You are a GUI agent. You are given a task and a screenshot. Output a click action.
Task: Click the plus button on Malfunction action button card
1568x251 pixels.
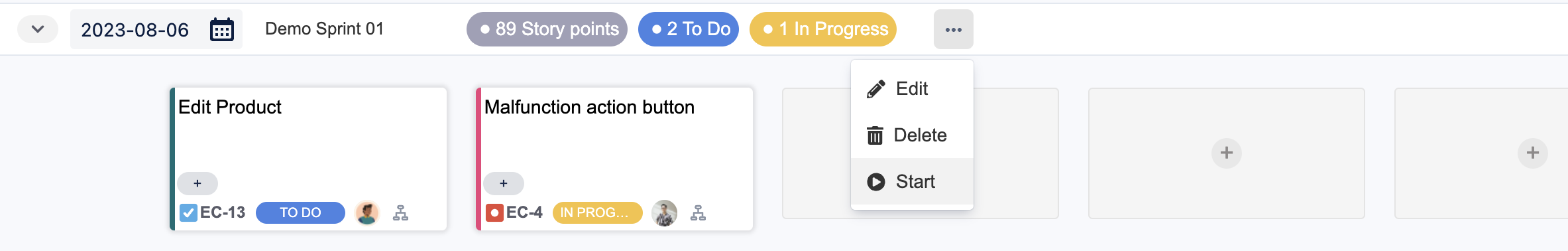tap(504, 183)
